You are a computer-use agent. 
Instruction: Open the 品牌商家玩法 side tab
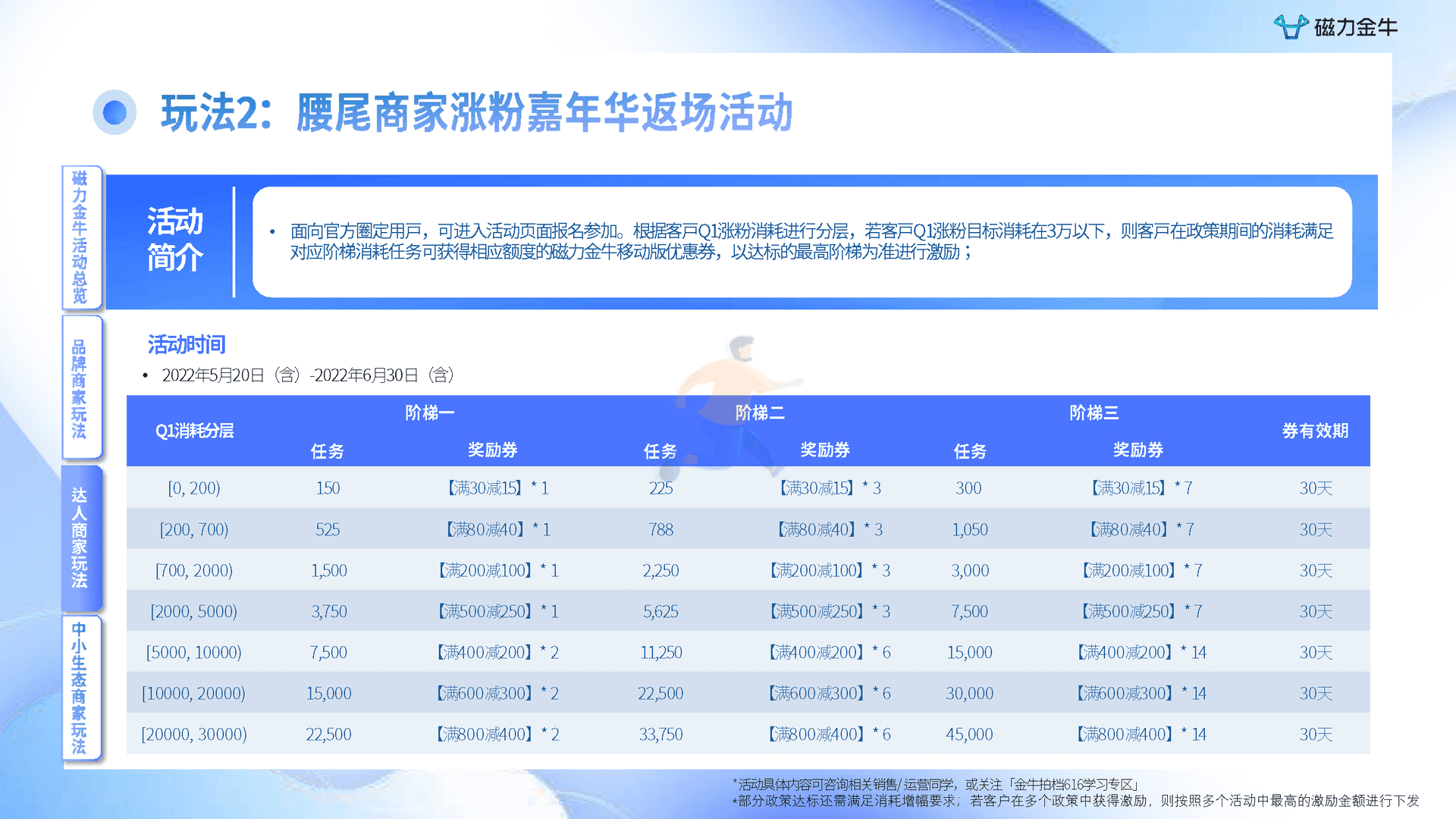pos(80,388)
